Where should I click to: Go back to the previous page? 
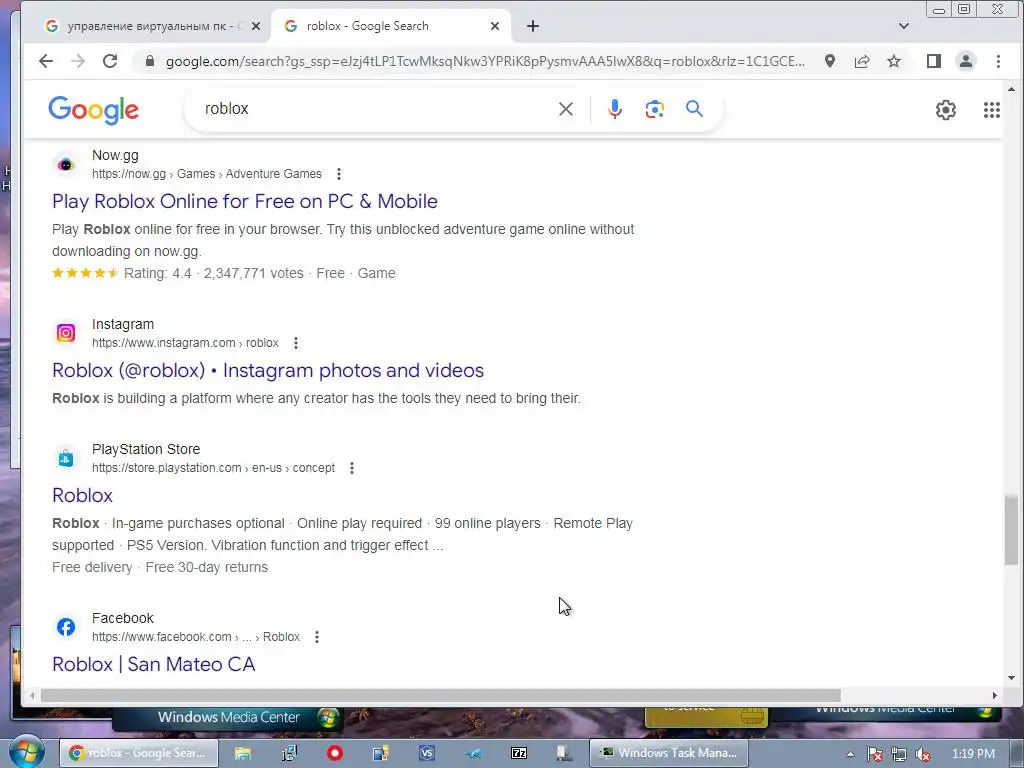coord(46,61)
